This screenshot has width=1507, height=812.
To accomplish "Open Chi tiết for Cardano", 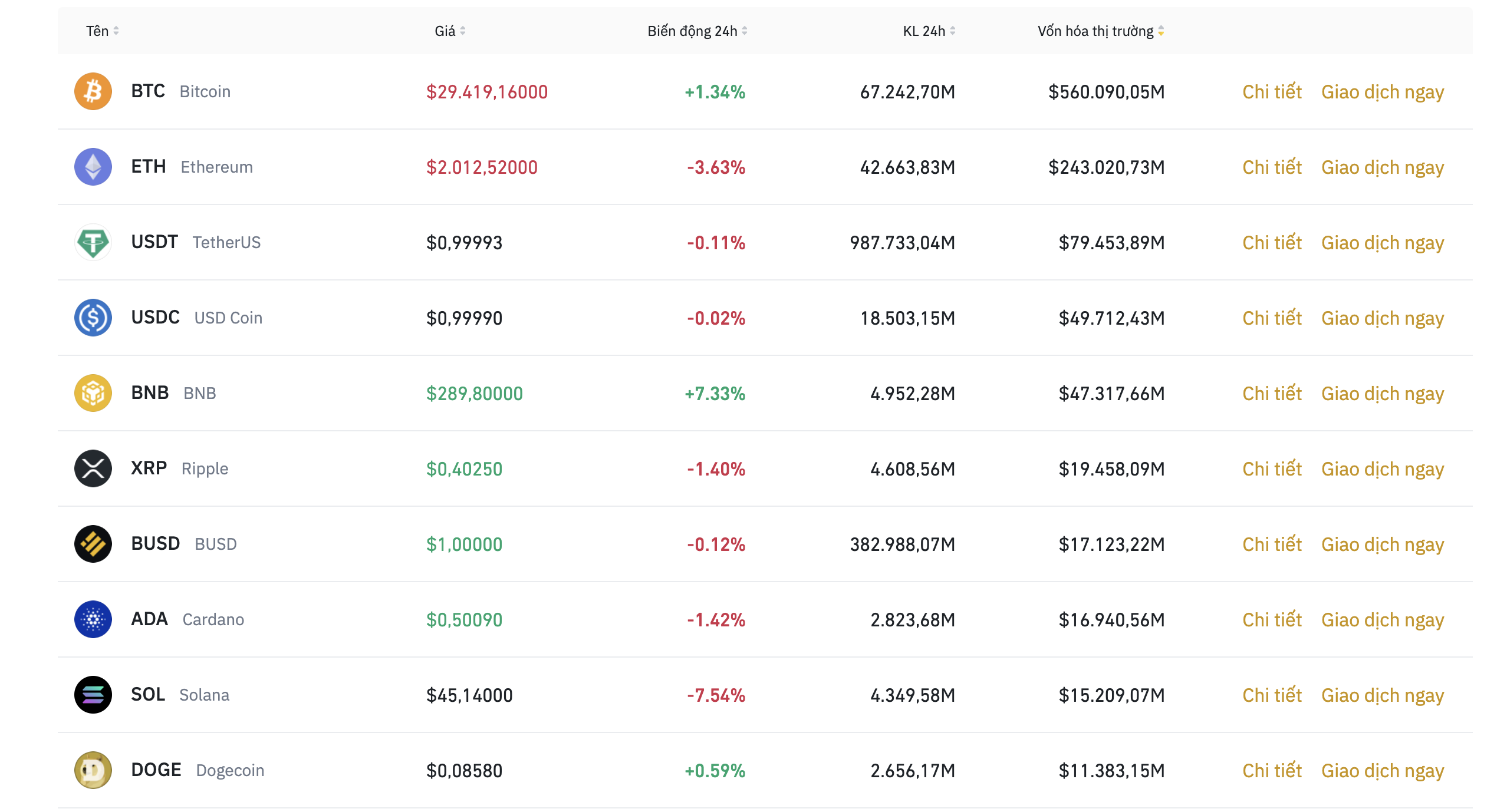I will (1272, 620).
